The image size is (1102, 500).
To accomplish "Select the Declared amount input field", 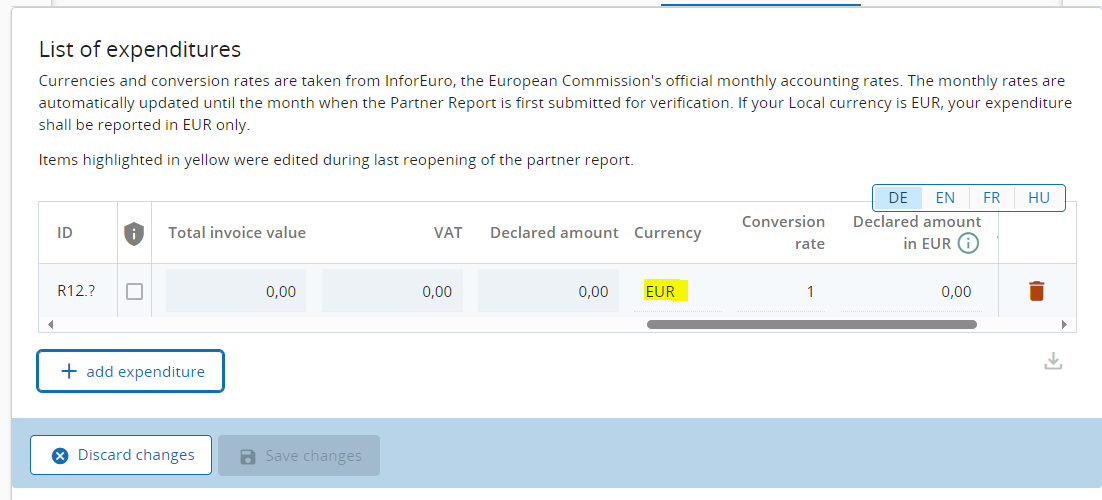I will [548, 292].
